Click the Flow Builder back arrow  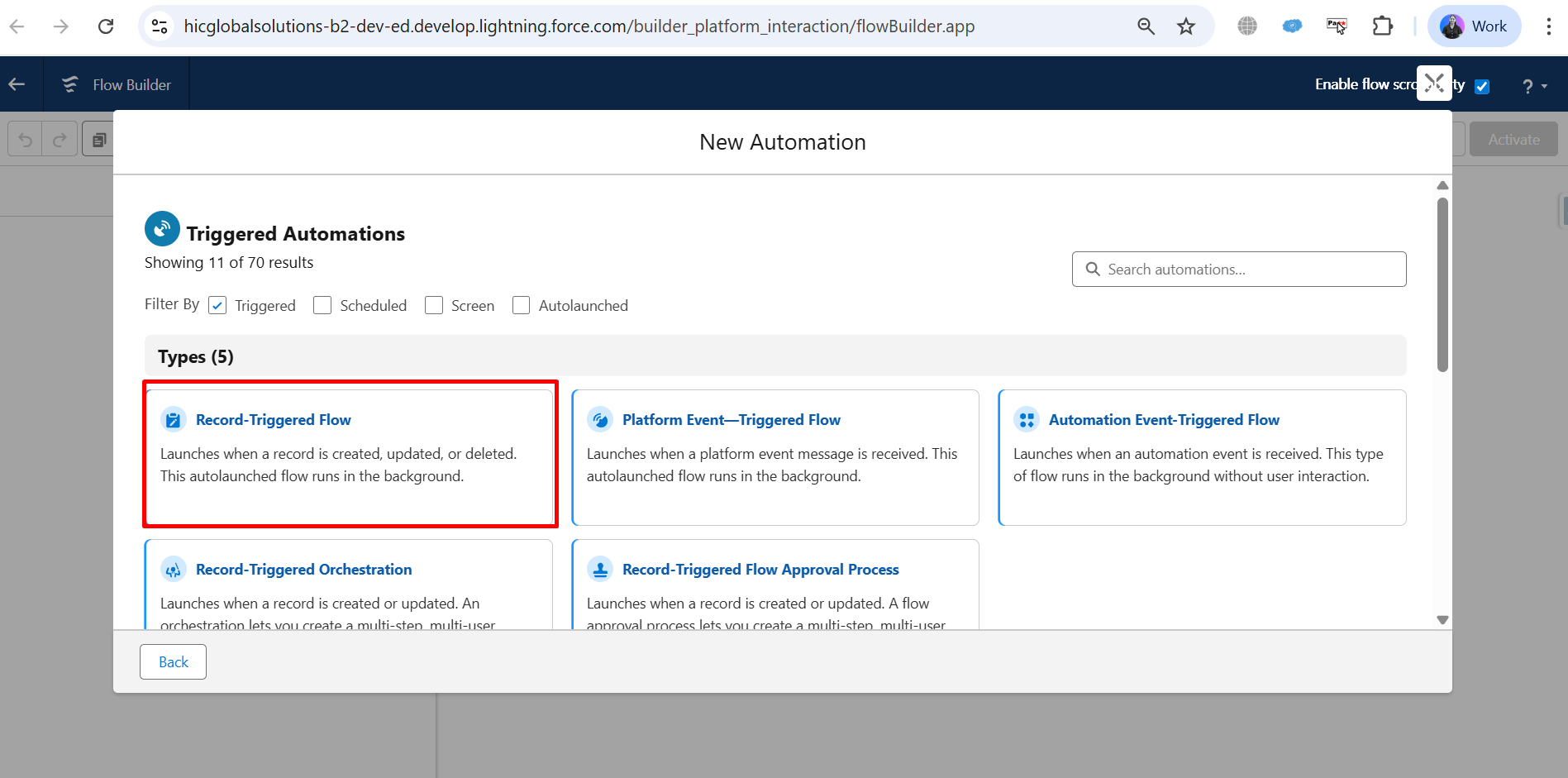(x=17, y=84)
